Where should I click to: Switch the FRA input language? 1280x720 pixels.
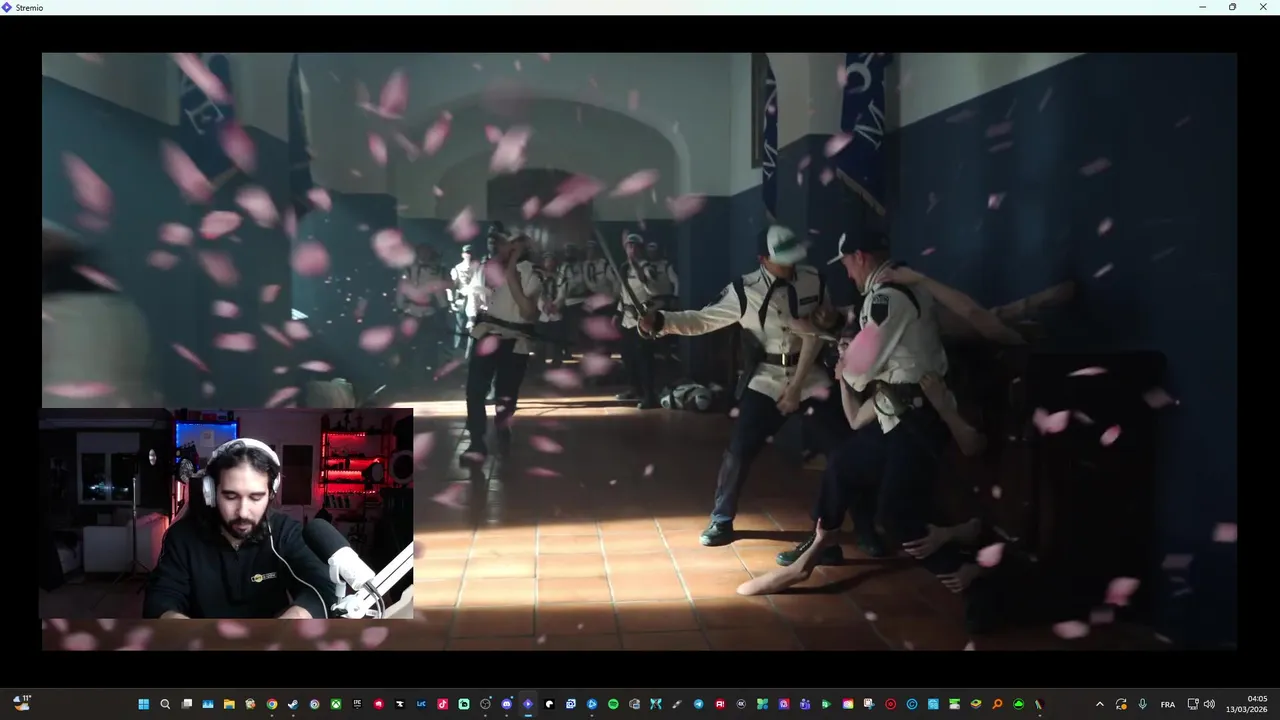click(x=1167, y=704)
